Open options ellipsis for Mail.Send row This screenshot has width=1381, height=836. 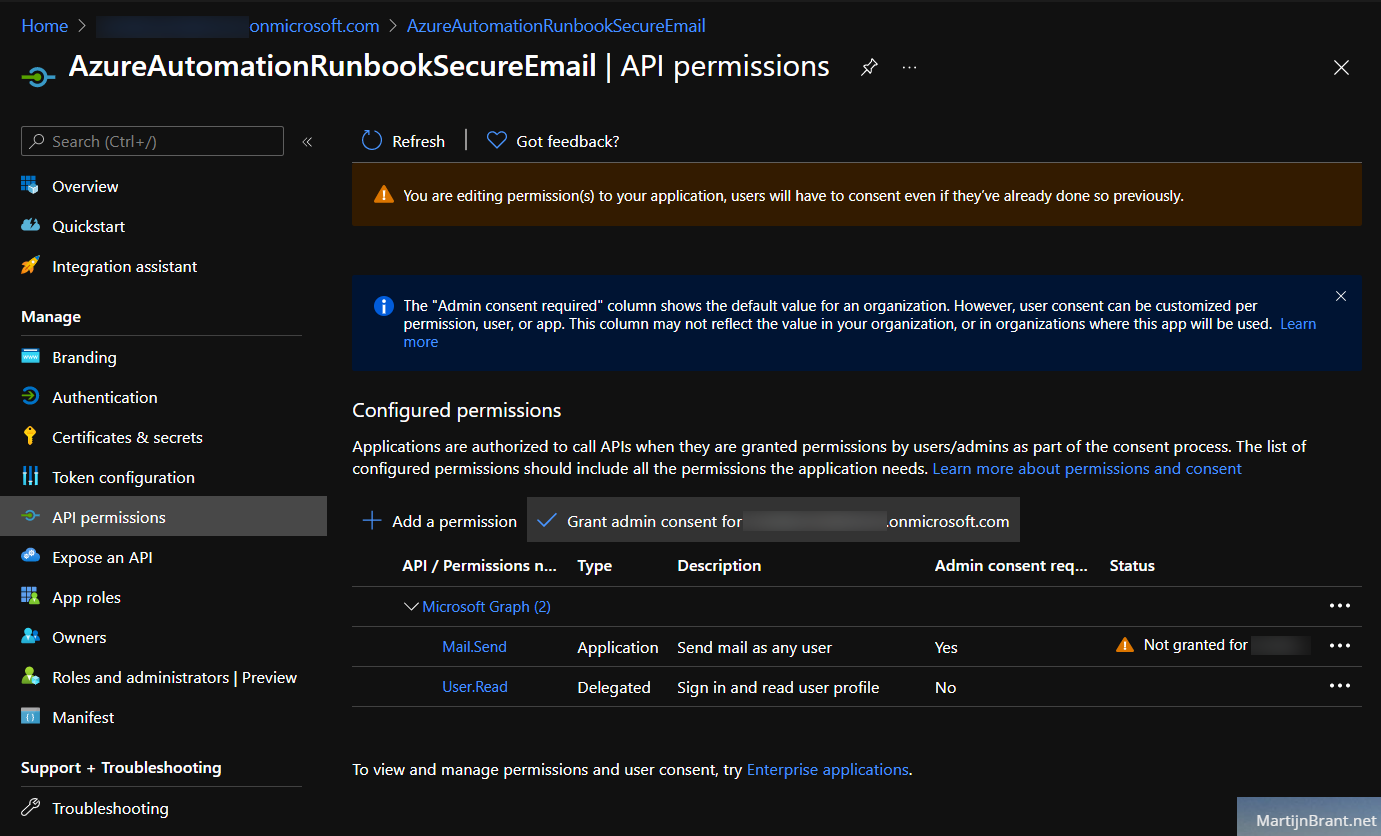1340,646
